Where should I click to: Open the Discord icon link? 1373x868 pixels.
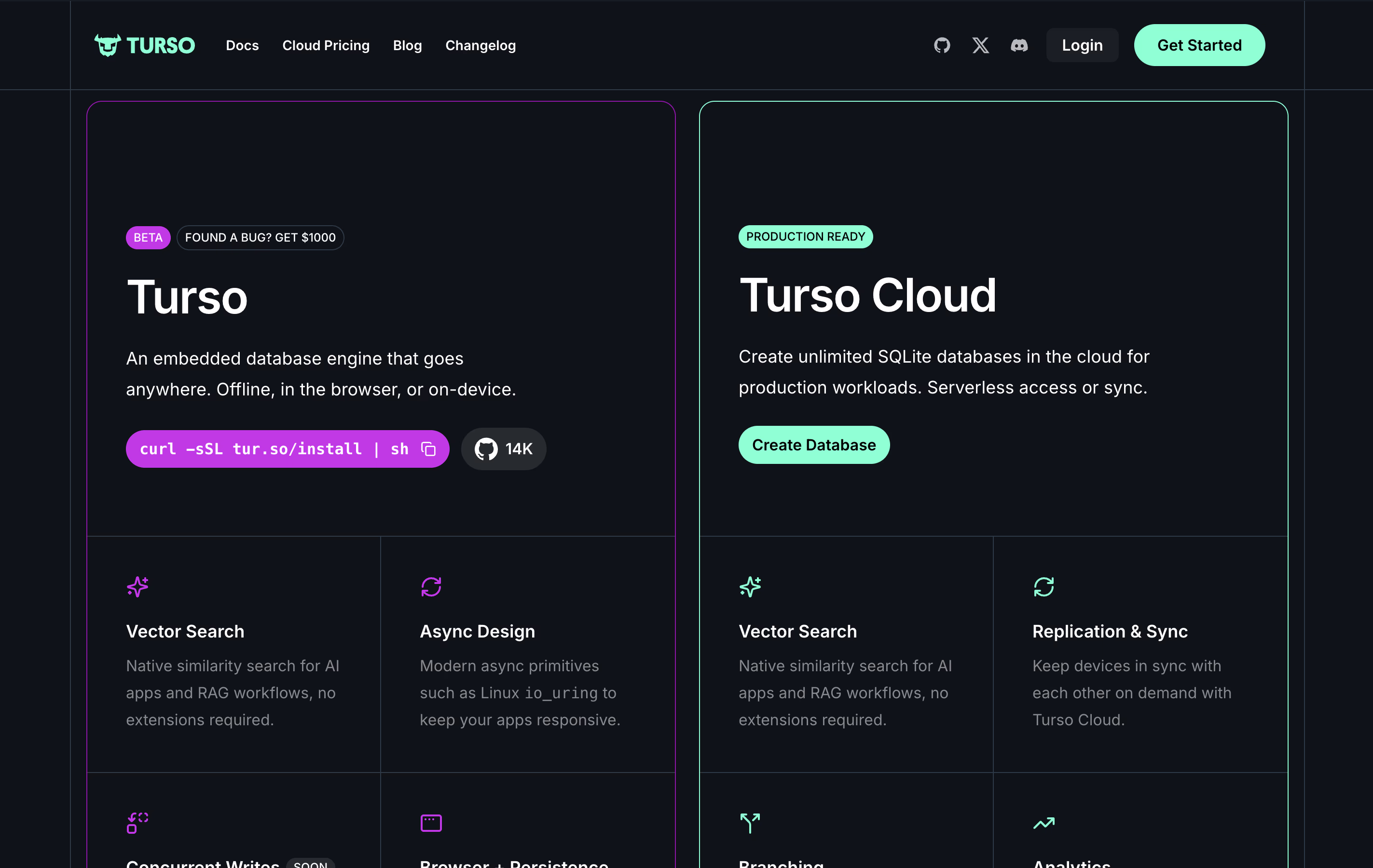coord(1019,45)
